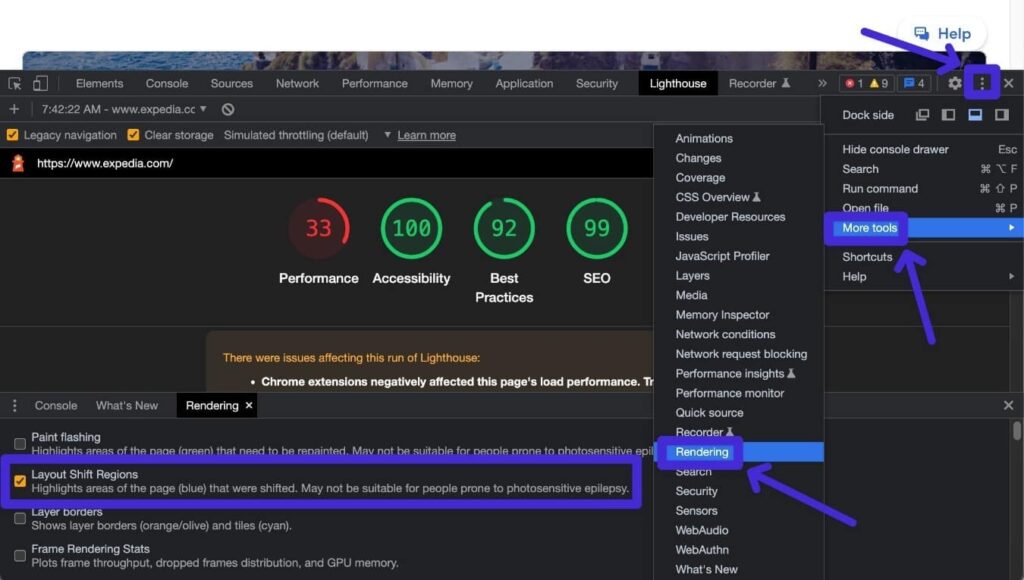Select the inspect element cursor icon

pyautogui.click(x=17, y=83)
